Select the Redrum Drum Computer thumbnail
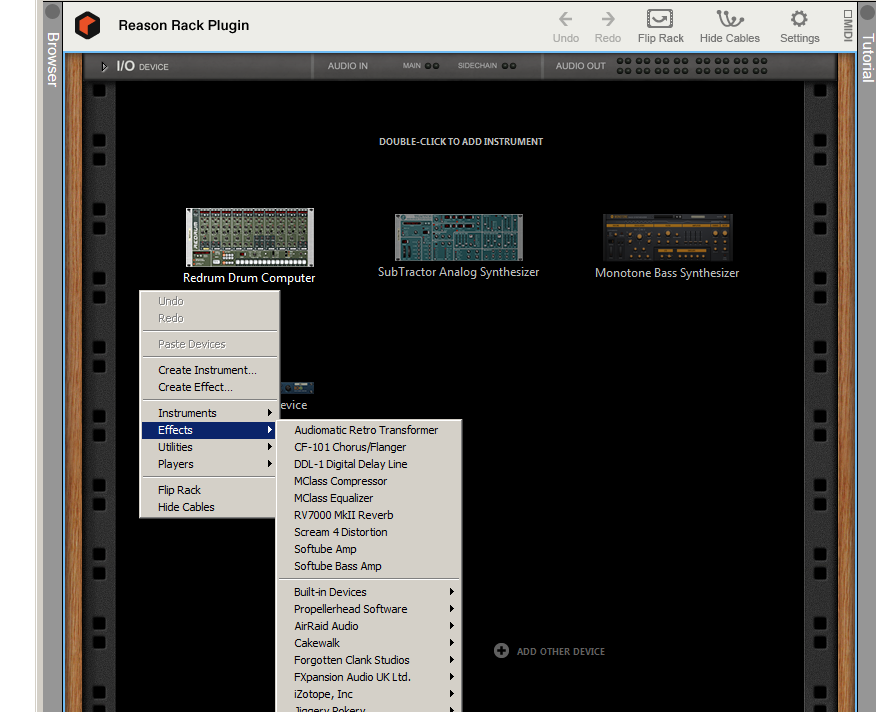Viewport: 876px width, 712px height. point(250,238)
